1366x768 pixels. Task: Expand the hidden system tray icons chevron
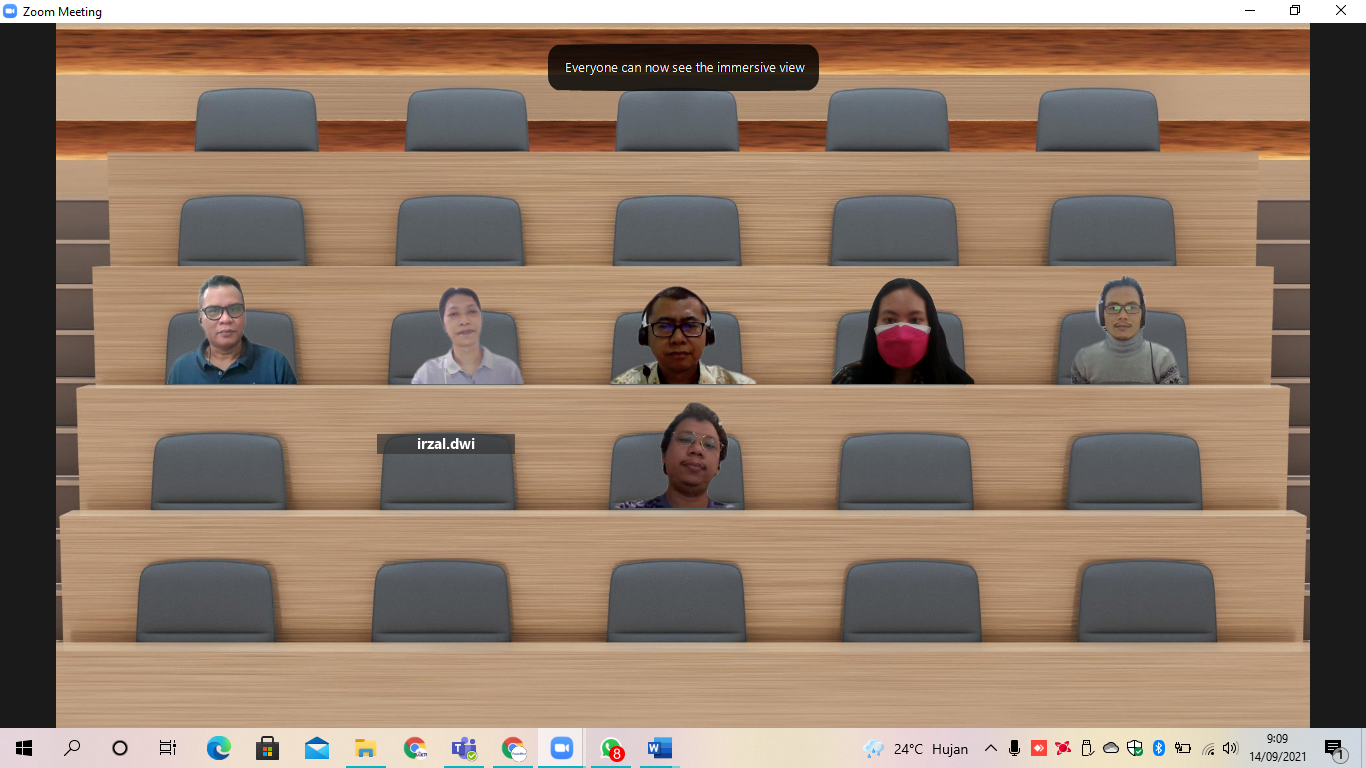[x=991, y=748]
